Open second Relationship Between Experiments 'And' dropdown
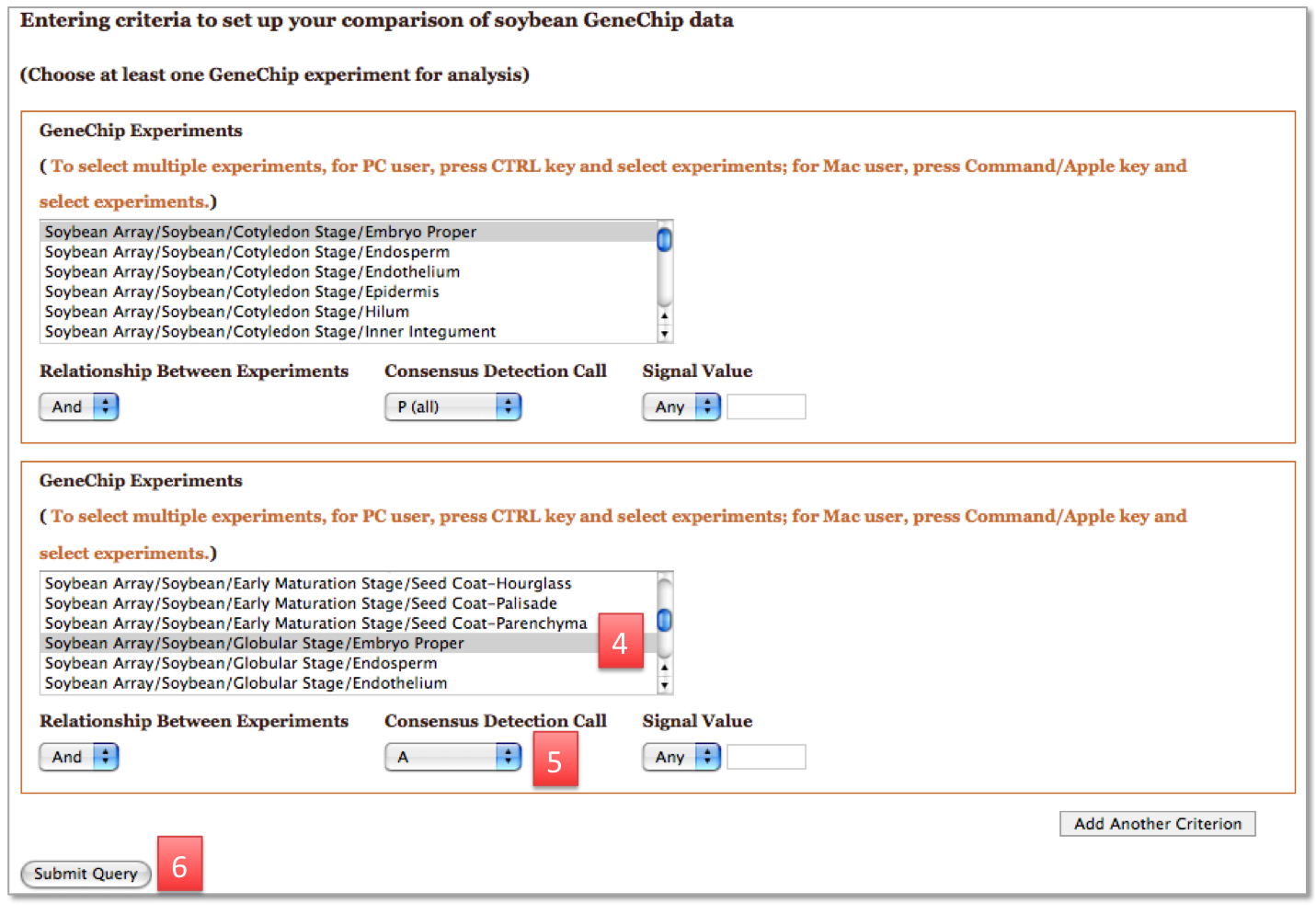 (x=79, y=757)
